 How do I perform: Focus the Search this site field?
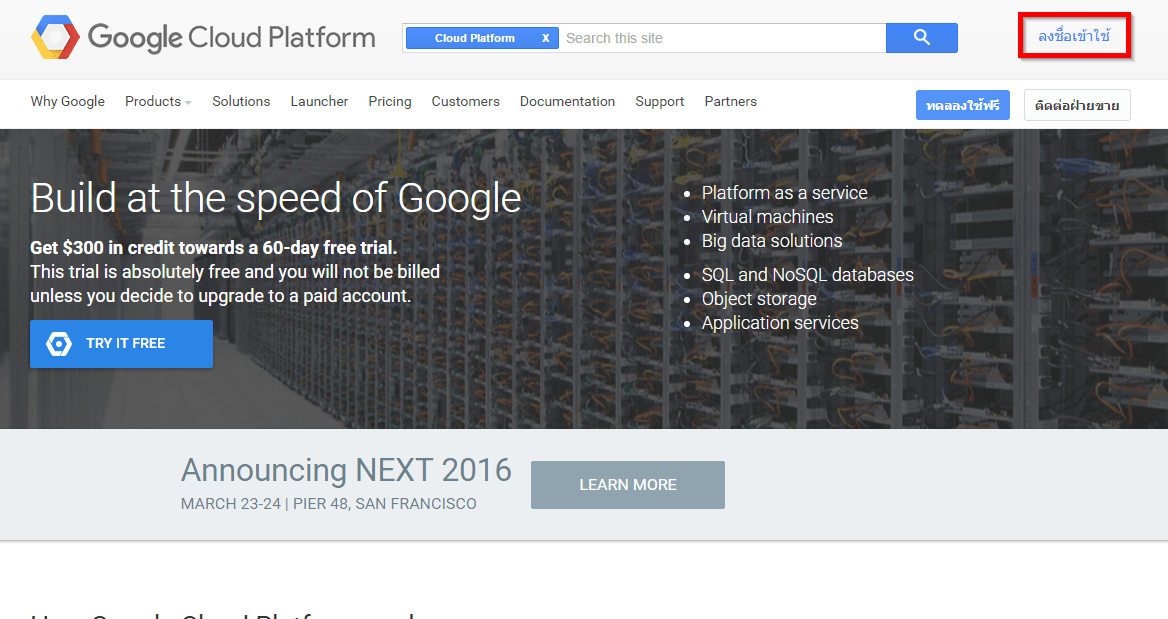[x=723, y=38]
